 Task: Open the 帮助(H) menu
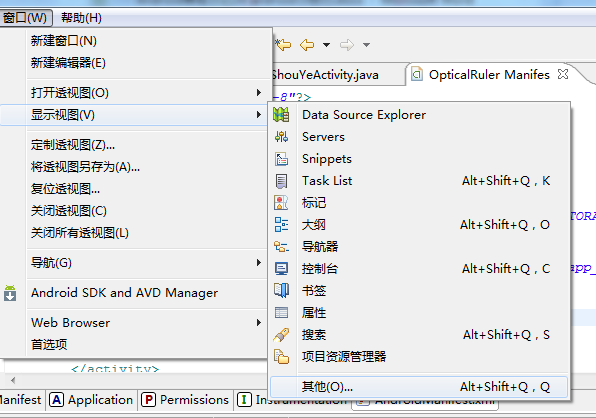coord(81,18)
